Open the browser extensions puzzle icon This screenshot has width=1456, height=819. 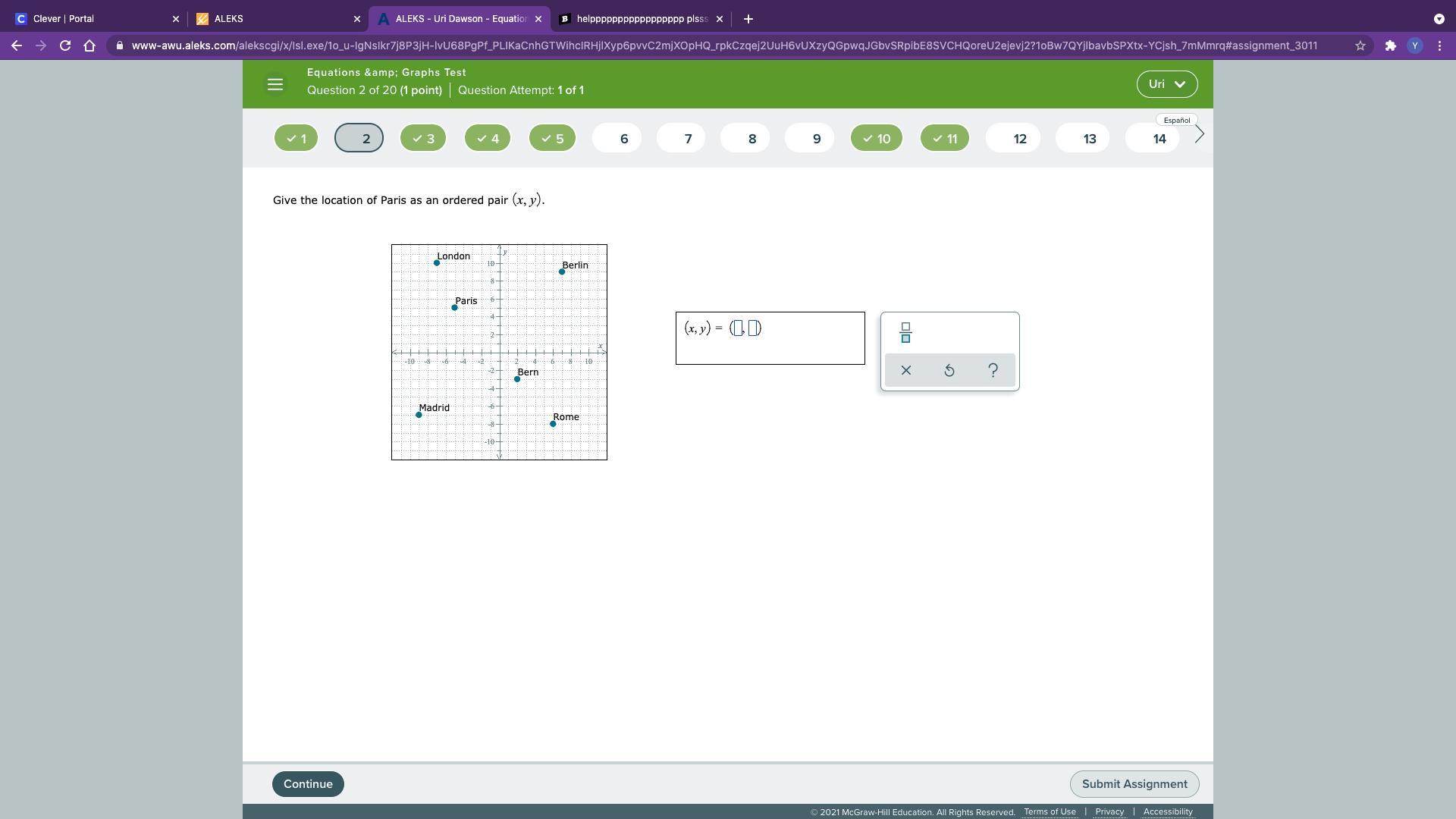point(1390,45)
